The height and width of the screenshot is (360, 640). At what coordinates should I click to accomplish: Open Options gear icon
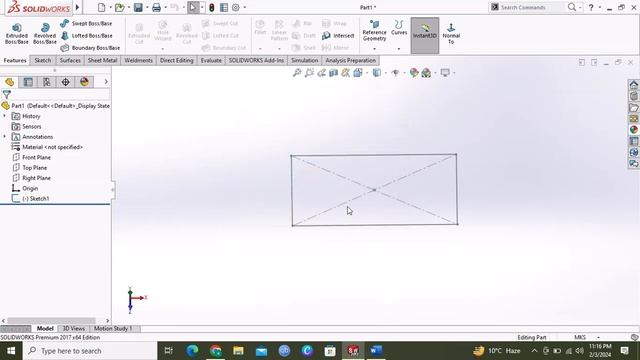click(x=236, y=7)
